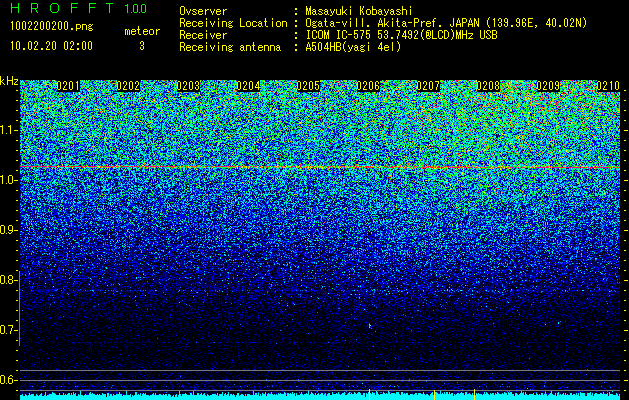The image size is (629, 400).
Task: Click the red horizontal carrier line
Action: point(320,166)
